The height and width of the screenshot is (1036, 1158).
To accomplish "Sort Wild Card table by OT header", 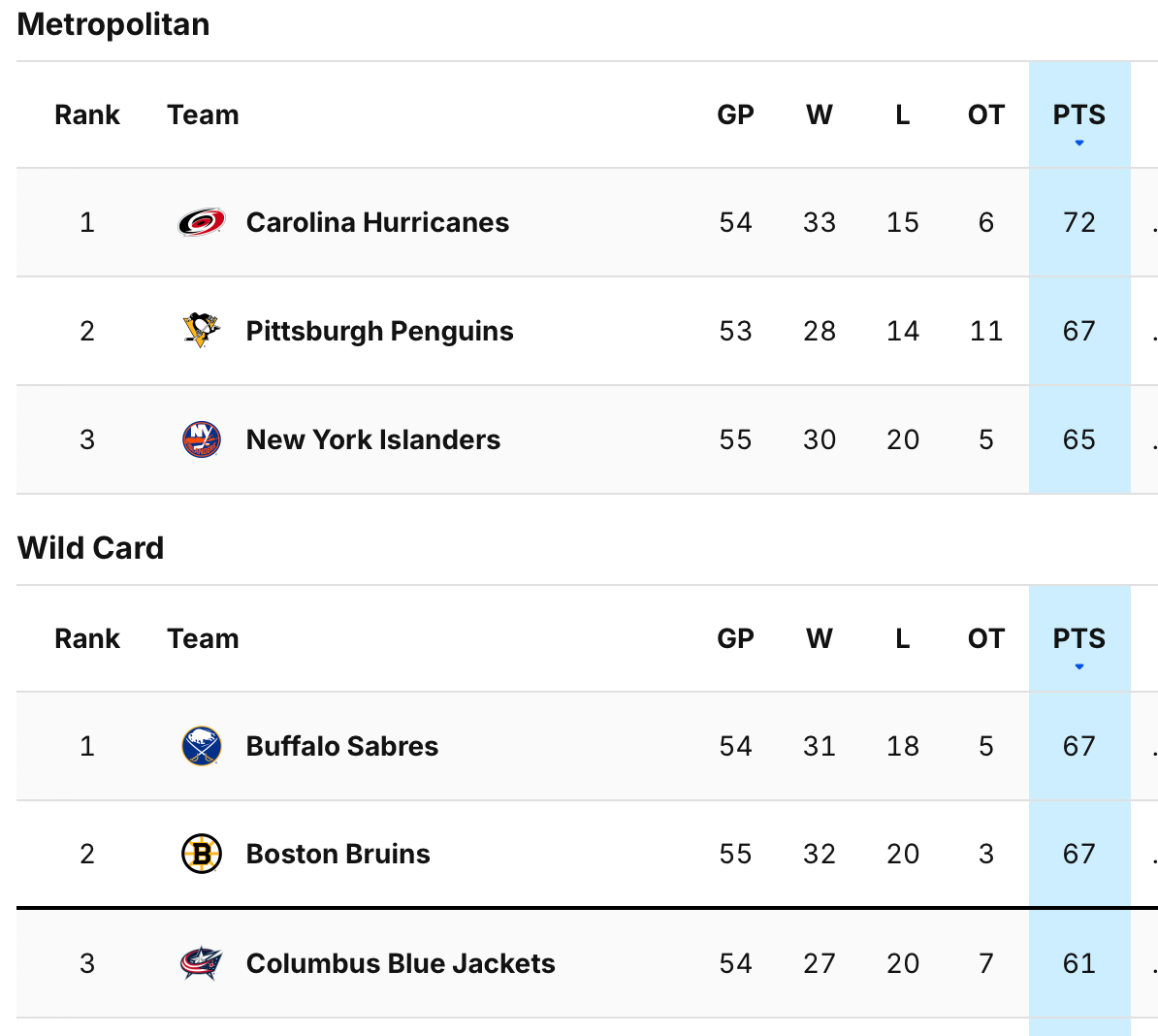I will (x=985, y=638).
